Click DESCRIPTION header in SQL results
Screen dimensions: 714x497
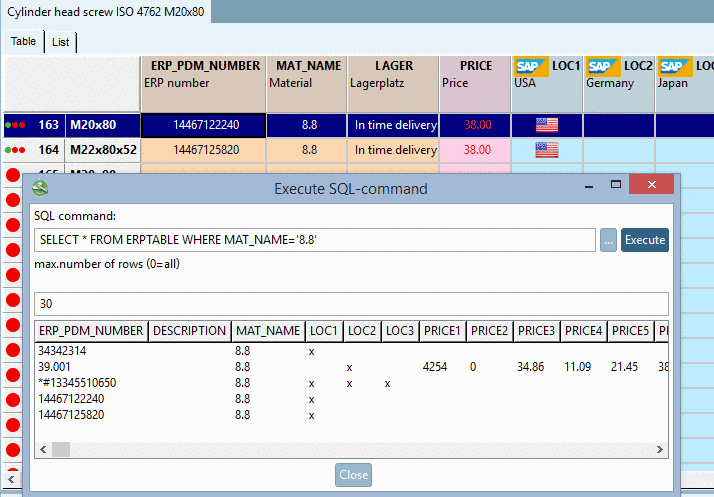click(189, 331)
